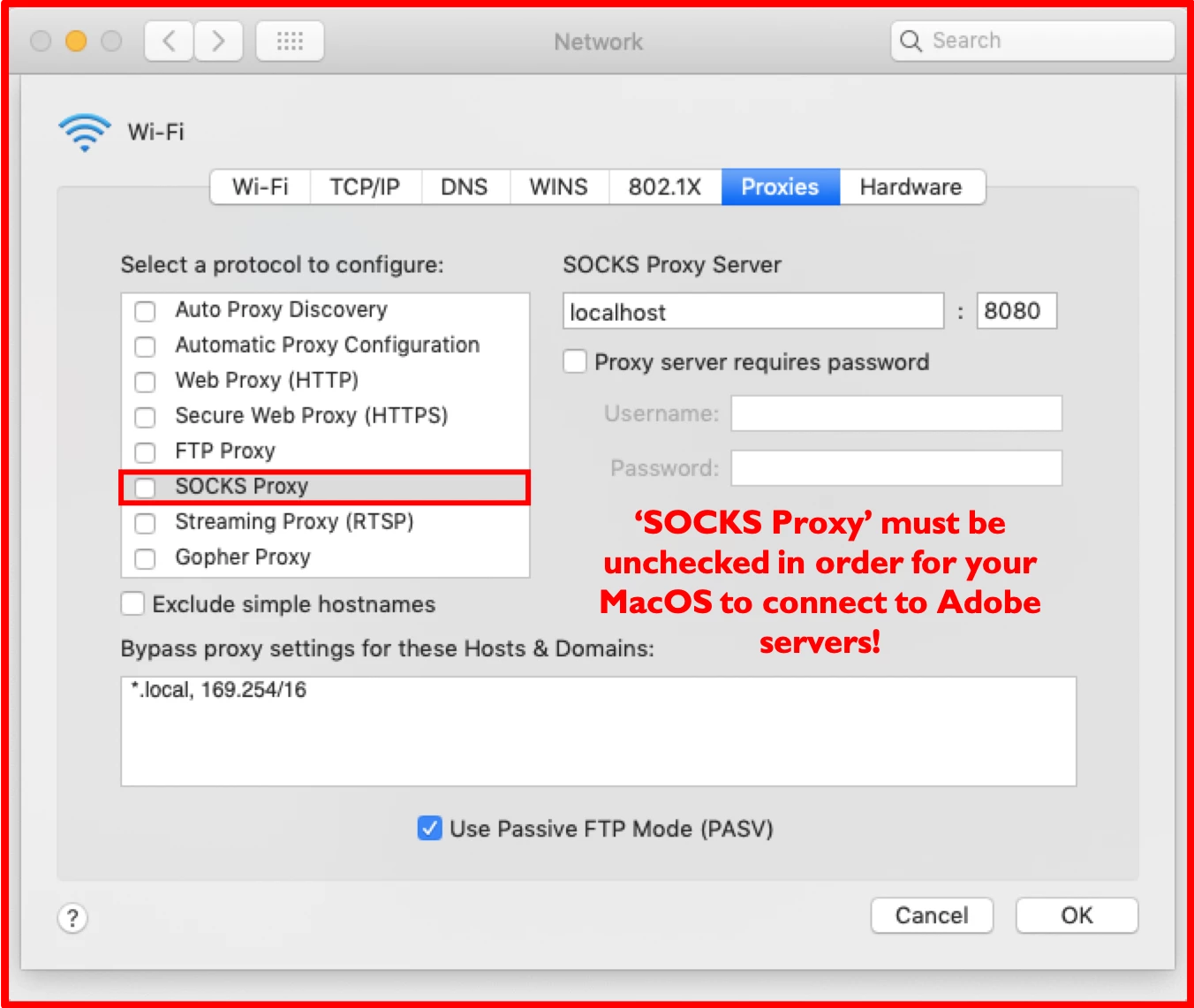The width and height of the screenshot is (1194, 1008).
Task: Select the SOCKS Proxy row label
Action: (242, 487)
